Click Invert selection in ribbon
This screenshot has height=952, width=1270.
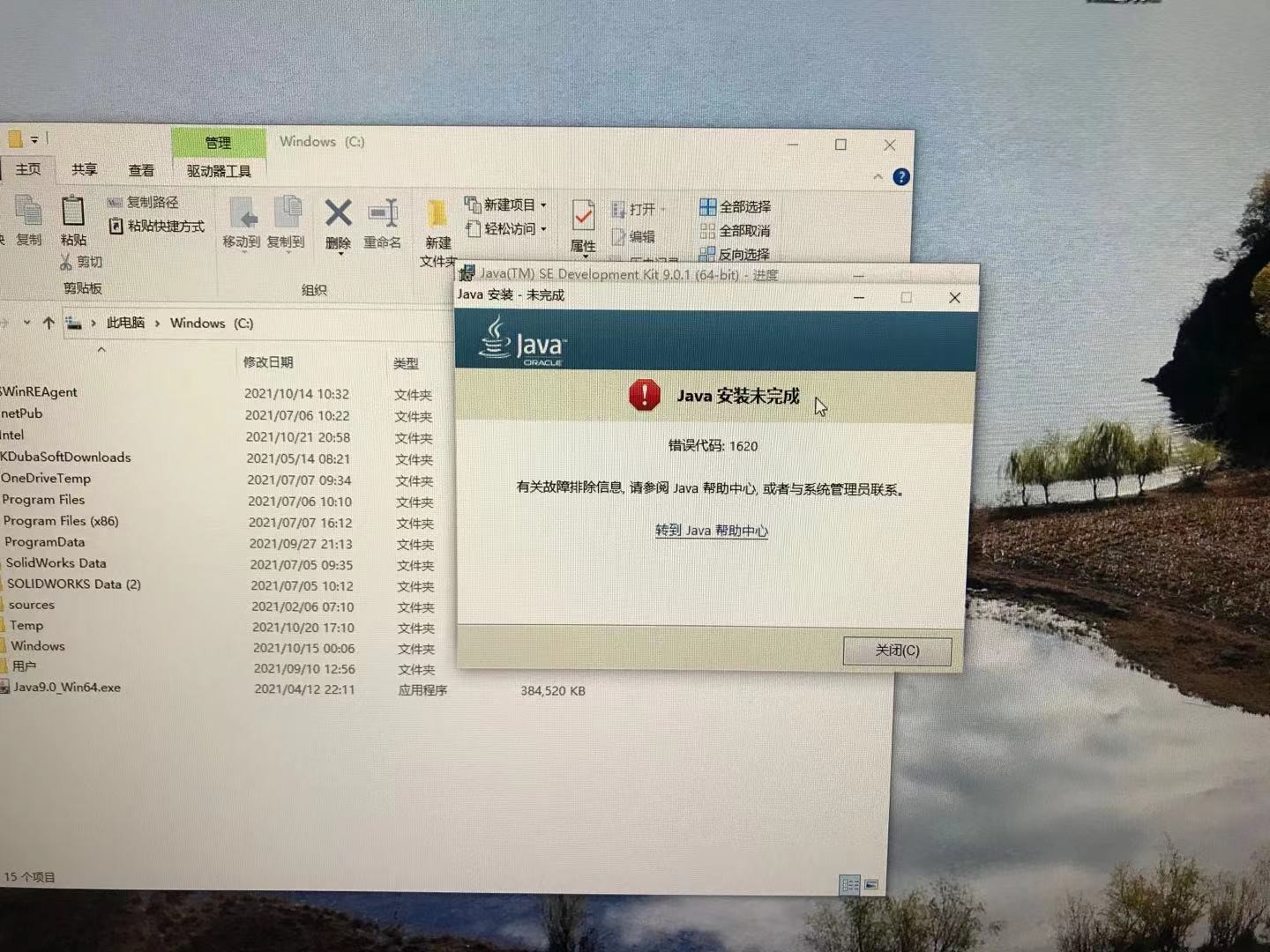(x=734, y=254)
